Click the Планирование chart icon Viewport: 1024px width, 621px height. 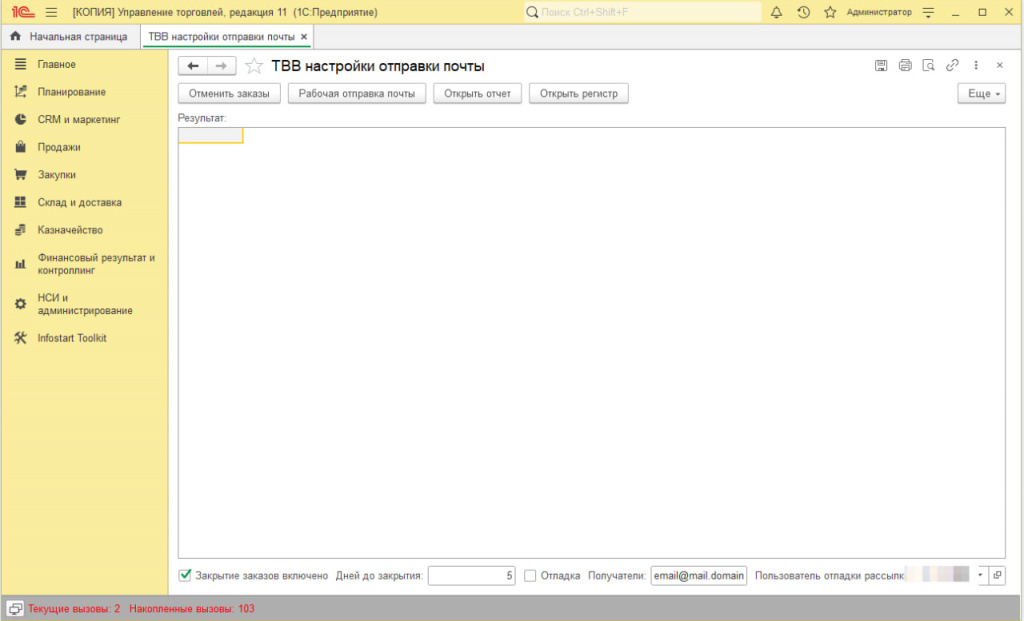click(20, 92)
